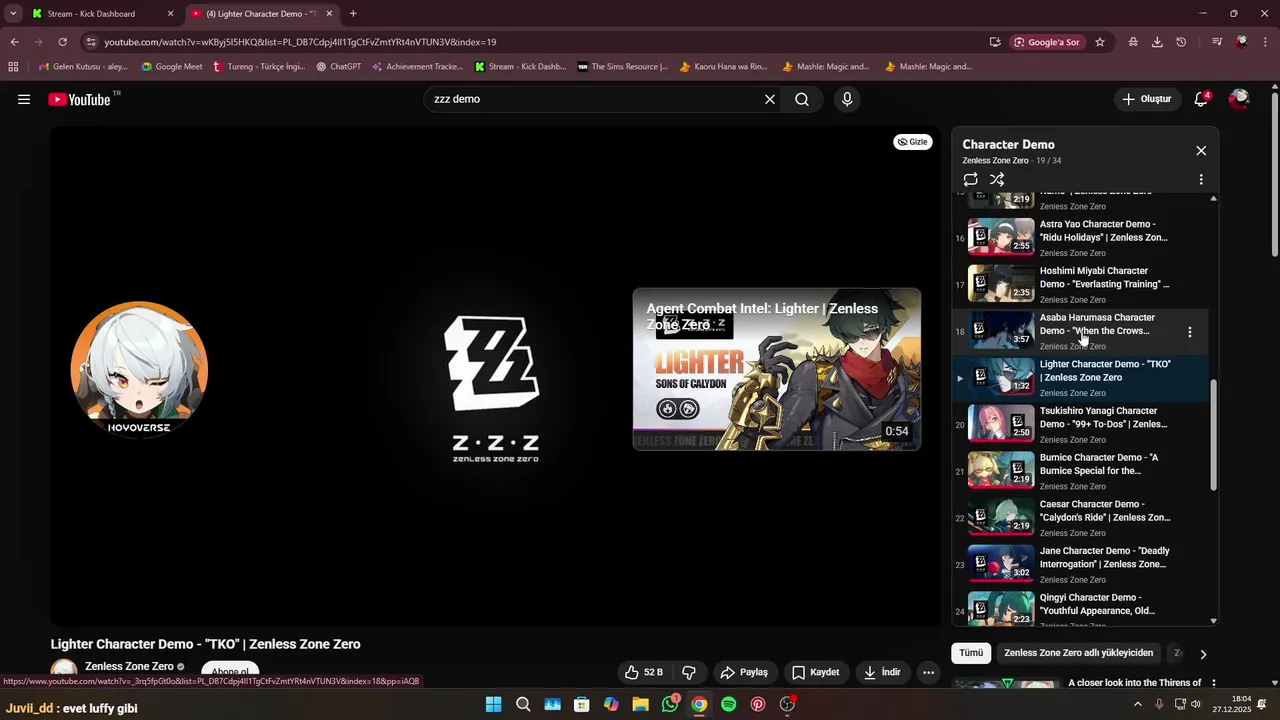The width and height of the screenshot is (1280, 720).
Task: Open browser downloads icon
Action: (x=1157, y=42)
